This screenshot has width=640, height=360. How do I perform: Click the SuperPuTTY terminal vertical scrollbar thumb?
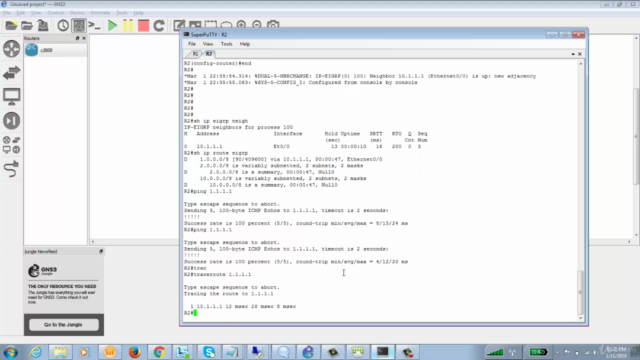pos(580,292)
